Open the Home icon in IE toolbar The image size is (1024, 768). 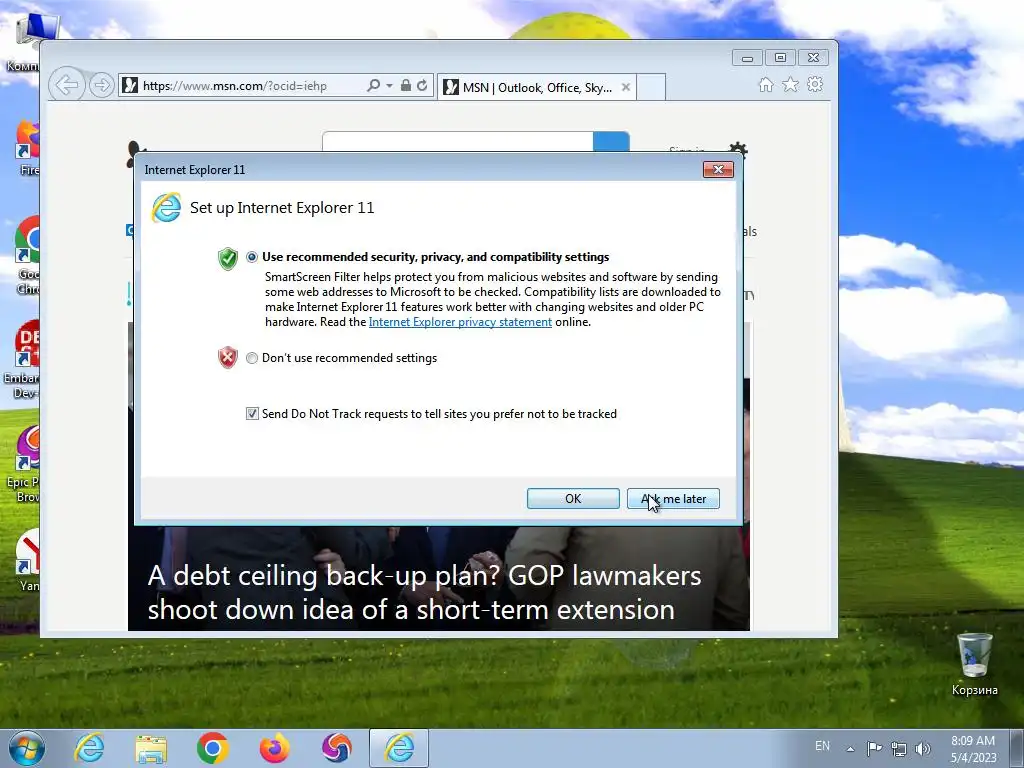tap(765, 85)
